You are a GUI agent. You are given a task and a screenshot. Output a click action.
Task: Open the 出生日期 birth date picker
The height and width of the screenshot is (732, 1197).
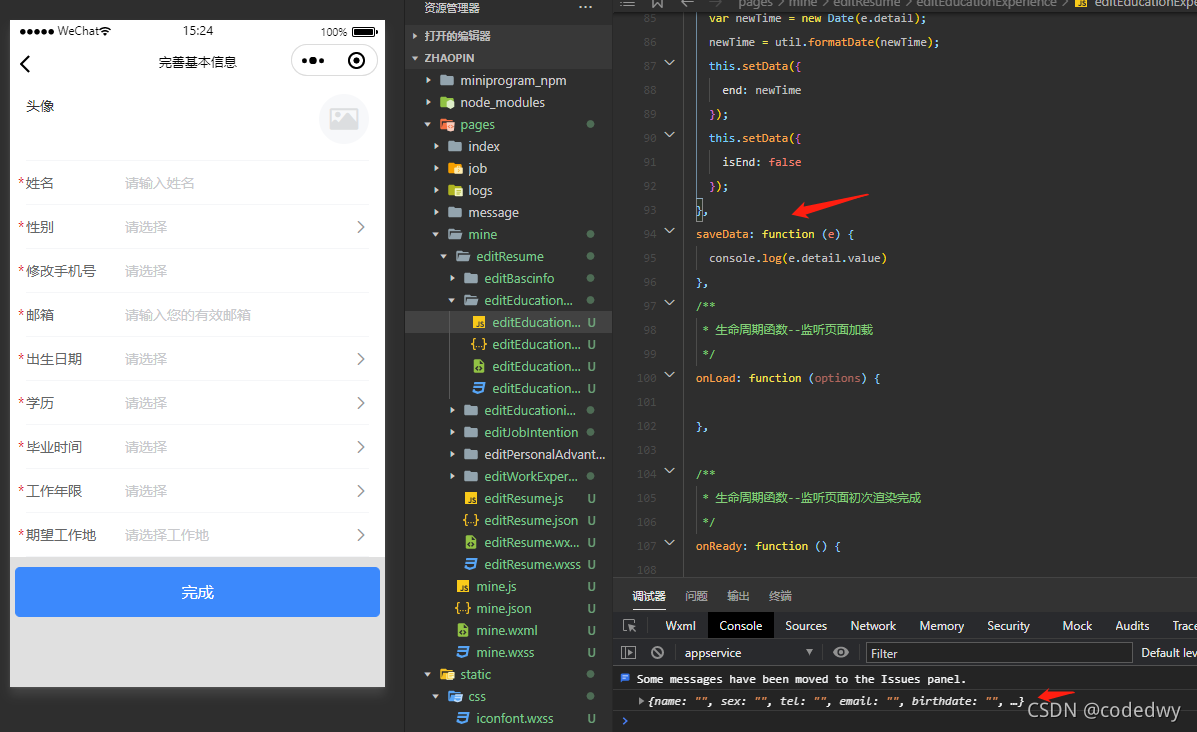point(197,359)
